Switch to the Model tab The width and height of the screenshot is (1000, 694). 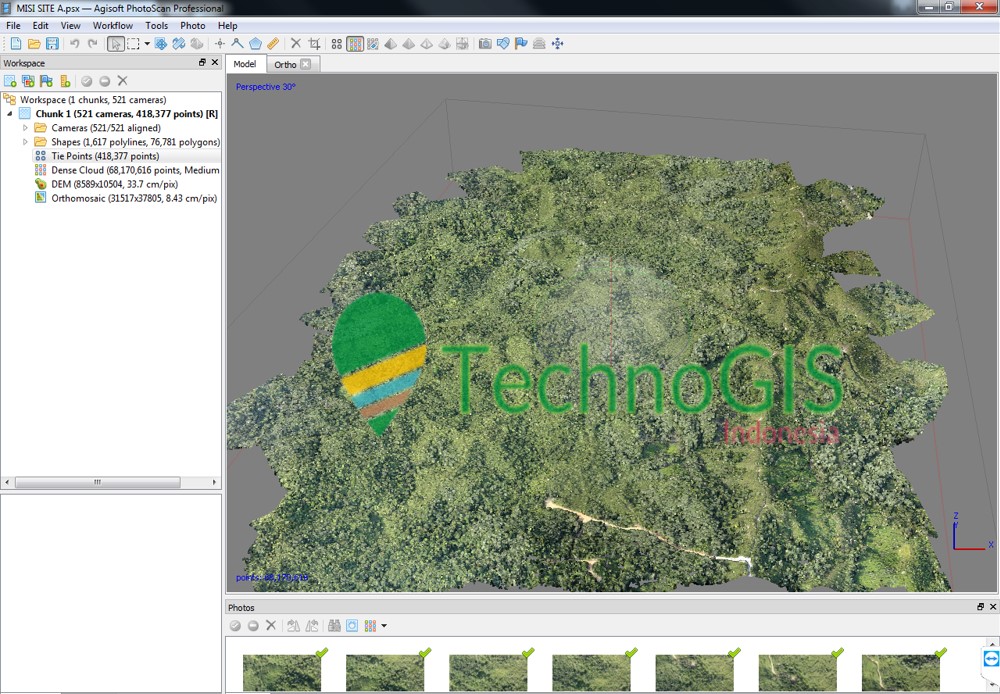245,64
